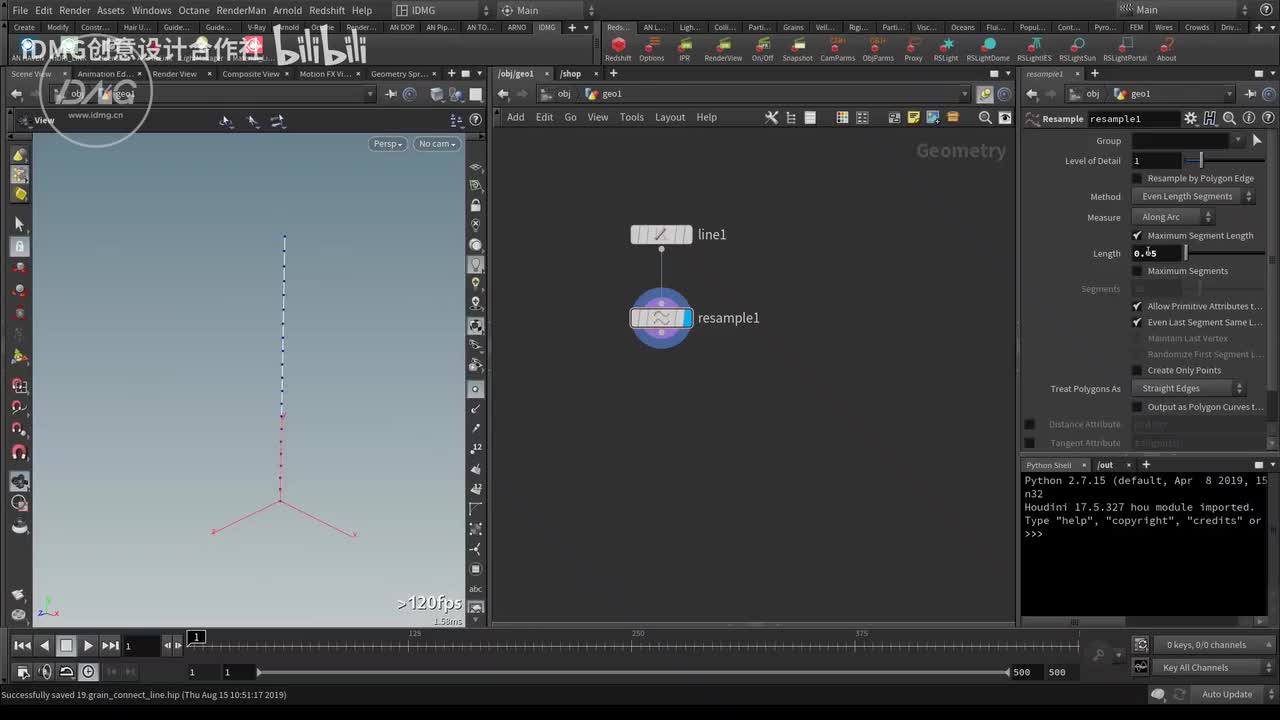1280x720 pixels.
Task: Open parameter pane info icon
Action: click(1248, 118)
